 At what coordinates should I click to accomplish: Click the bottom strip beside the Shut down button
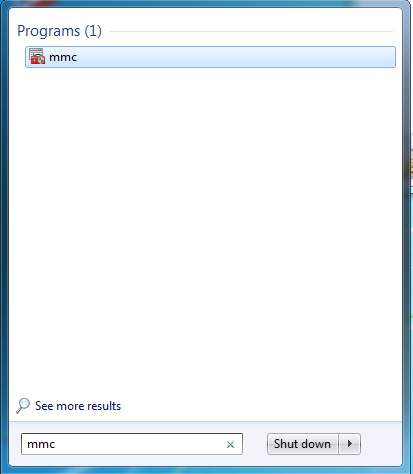click(x=381, y=444)
